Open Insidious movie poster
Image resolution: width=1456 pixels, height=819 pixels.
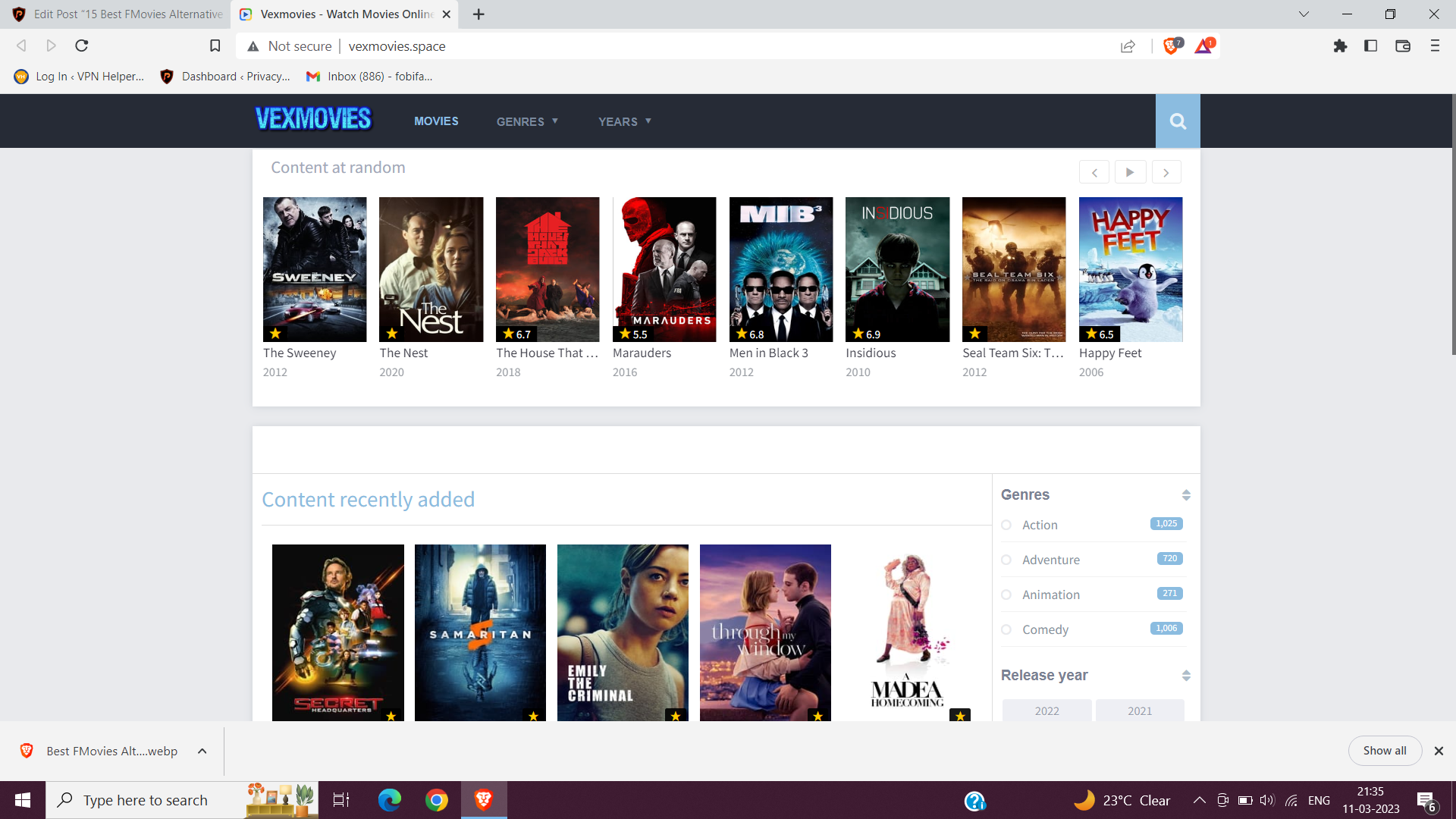[x=897, y=269]
